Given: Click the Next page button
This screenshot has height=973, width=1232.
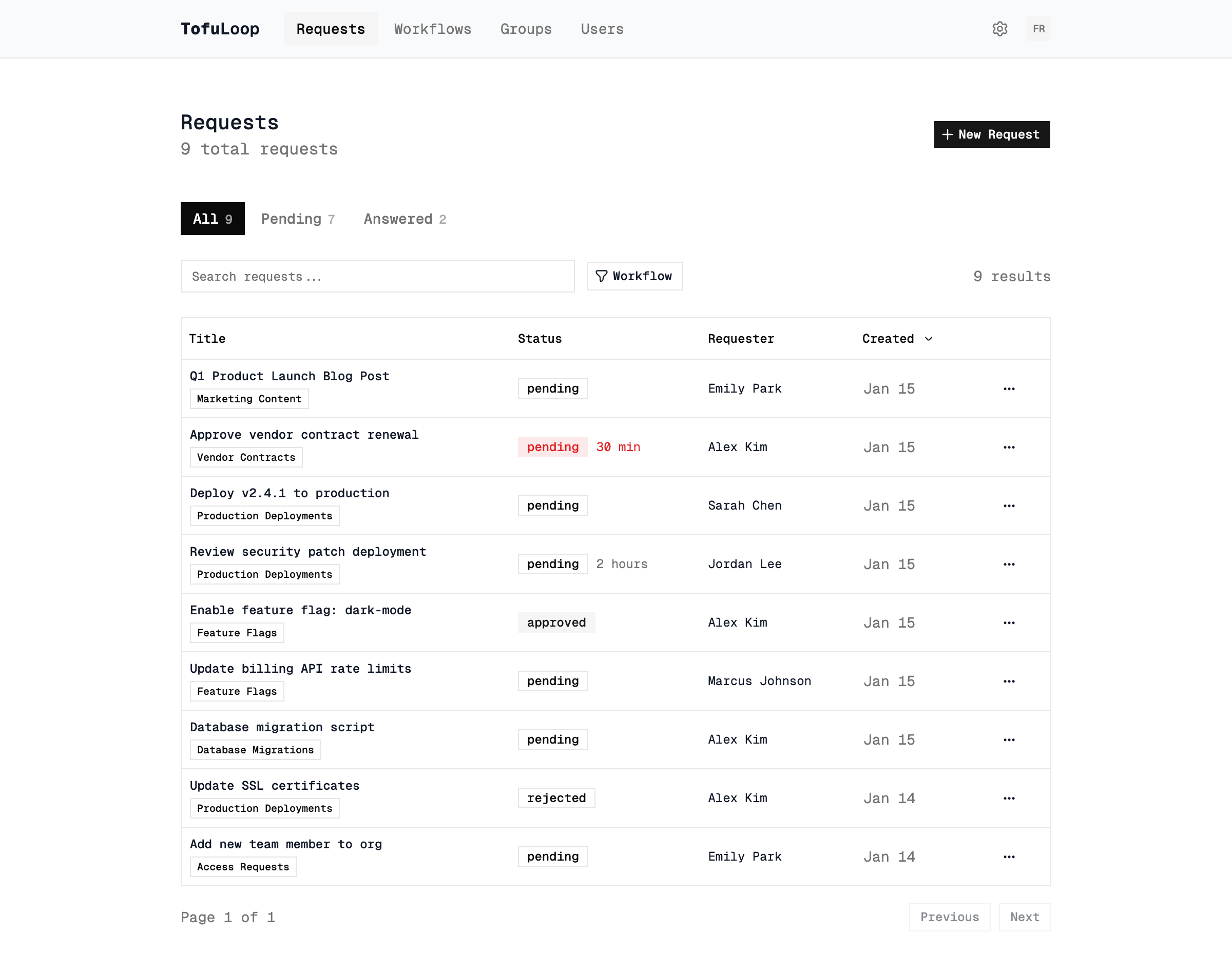Looking at the screenshot, I should click(x=1024, y=917).
